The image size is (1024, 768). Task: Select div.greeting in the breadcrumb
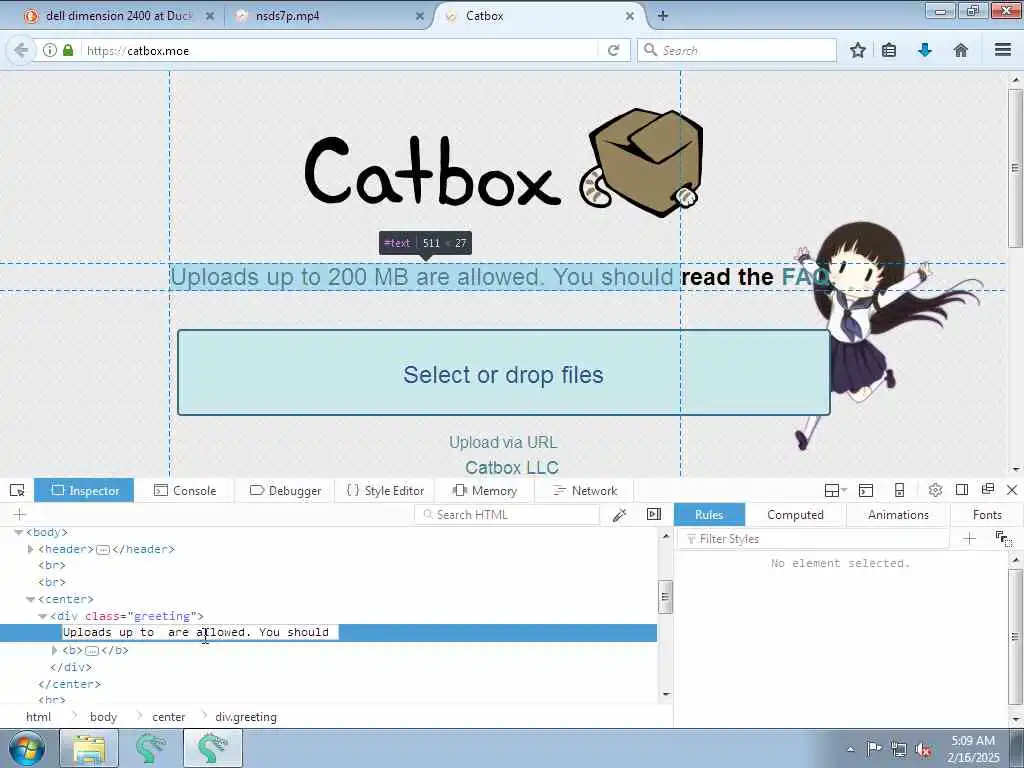pos(246,717)
